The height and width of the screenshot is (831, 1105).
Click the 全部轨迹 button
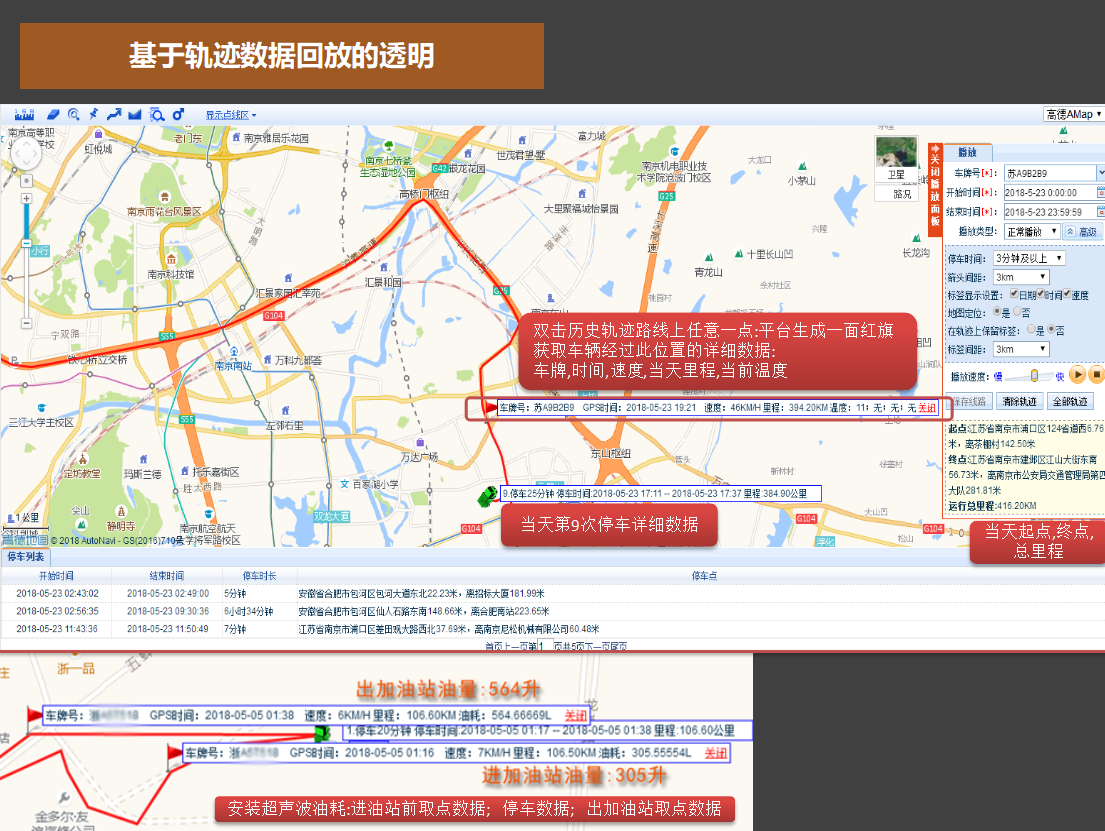click(x=1069, y=401)
